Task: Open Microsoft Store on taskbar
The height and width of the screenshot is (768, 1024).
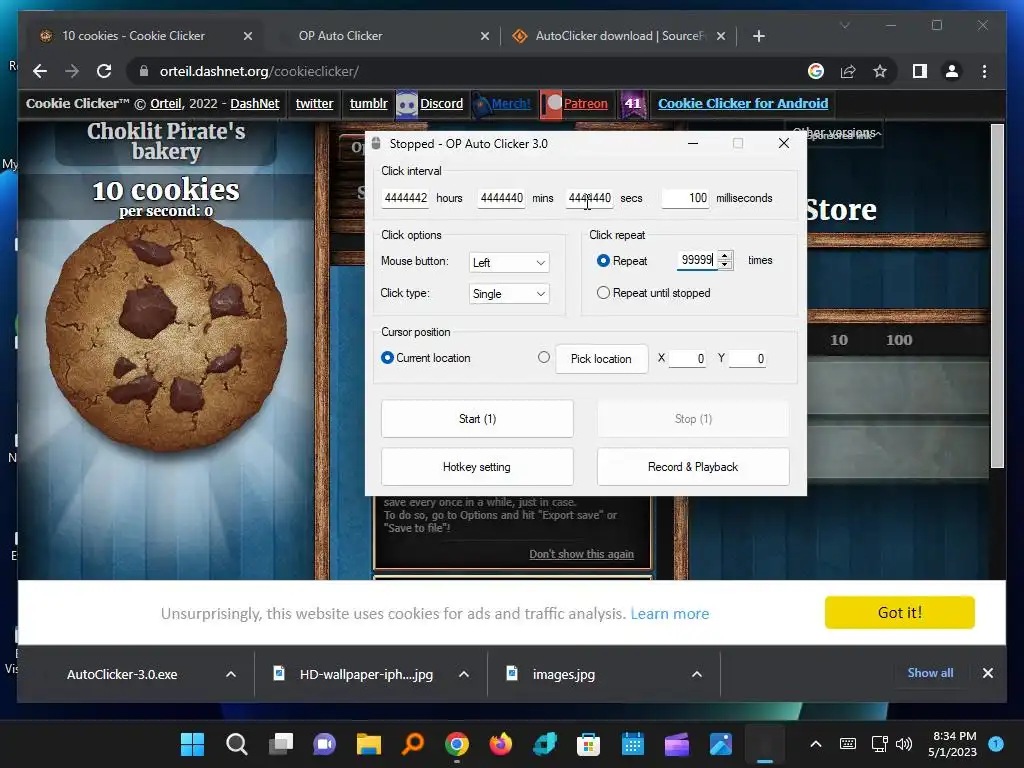Action: (x=588, y=744)
